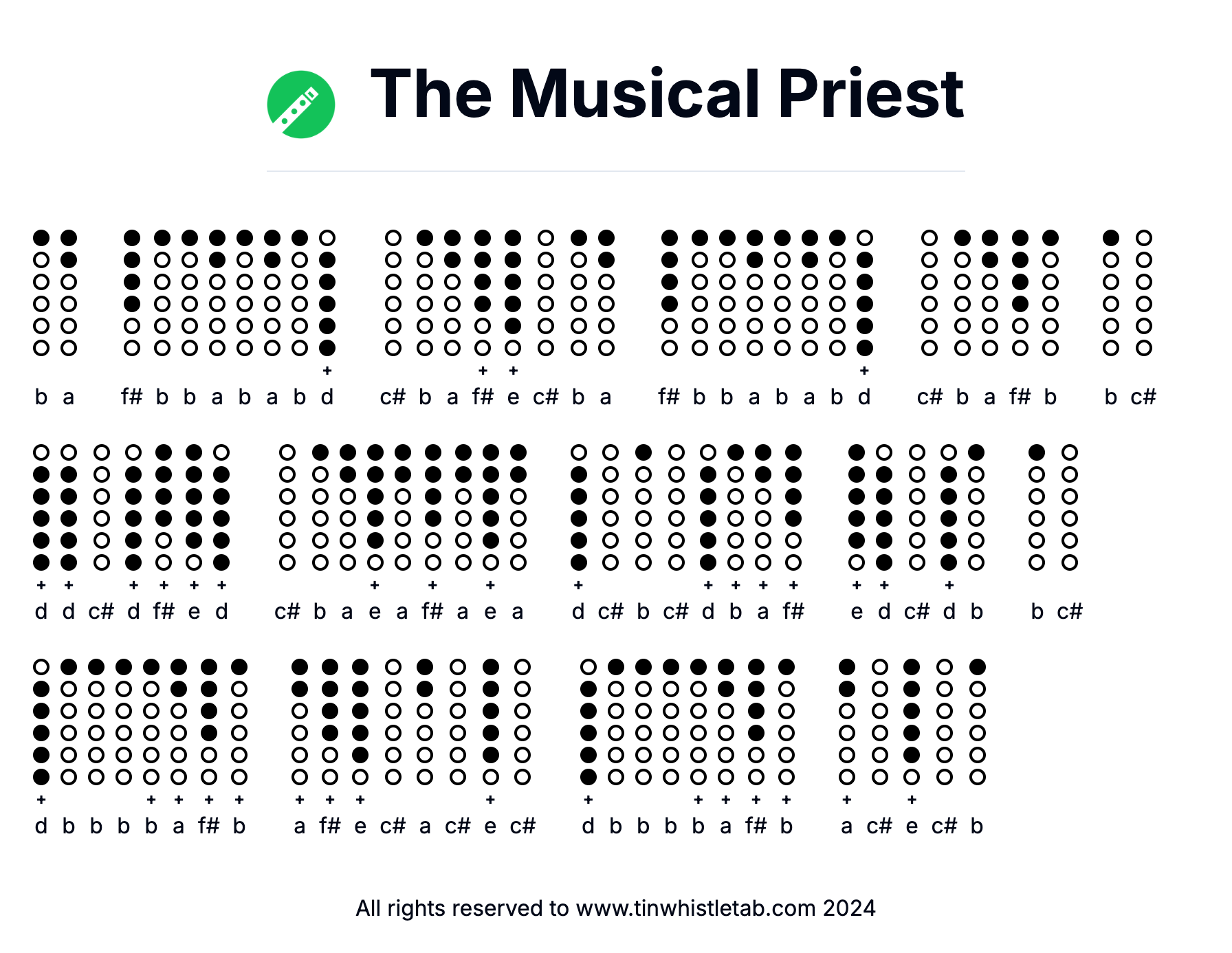Click the first fingering diagram in the second row
This screenshot has width=1232, height=953.
point(41,507)
